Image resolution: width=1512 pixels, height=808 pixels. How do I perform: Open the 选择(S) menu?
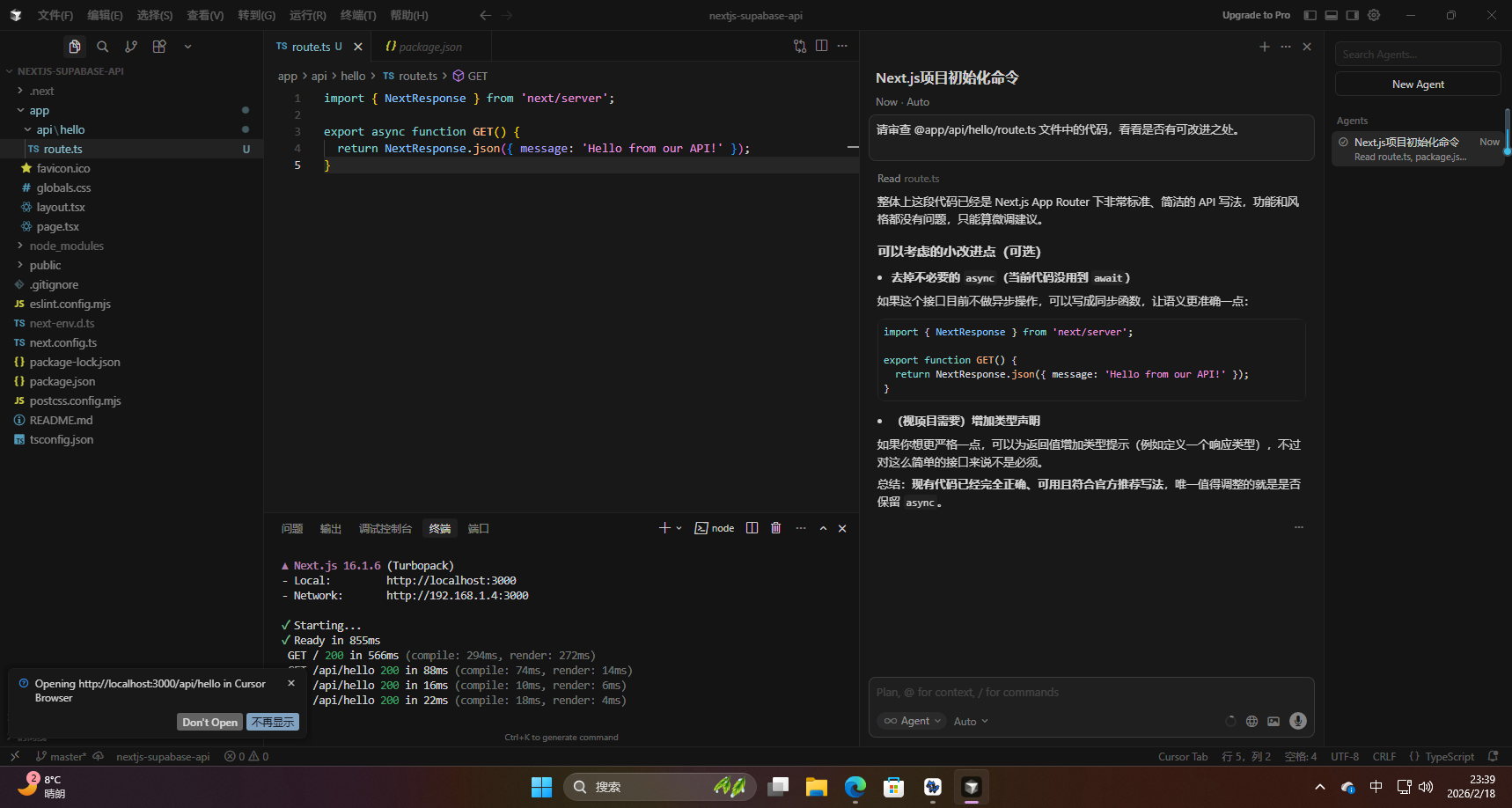point(155,15)
